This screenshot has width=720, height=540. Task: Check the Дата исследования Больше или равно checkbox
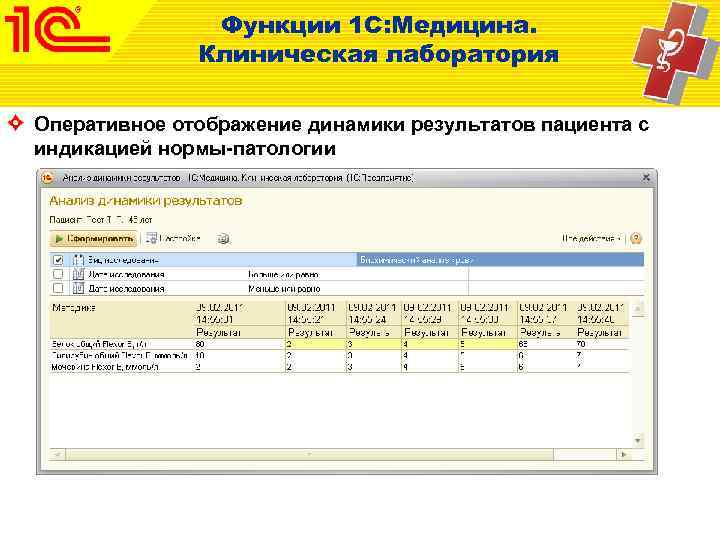point(58,274)
